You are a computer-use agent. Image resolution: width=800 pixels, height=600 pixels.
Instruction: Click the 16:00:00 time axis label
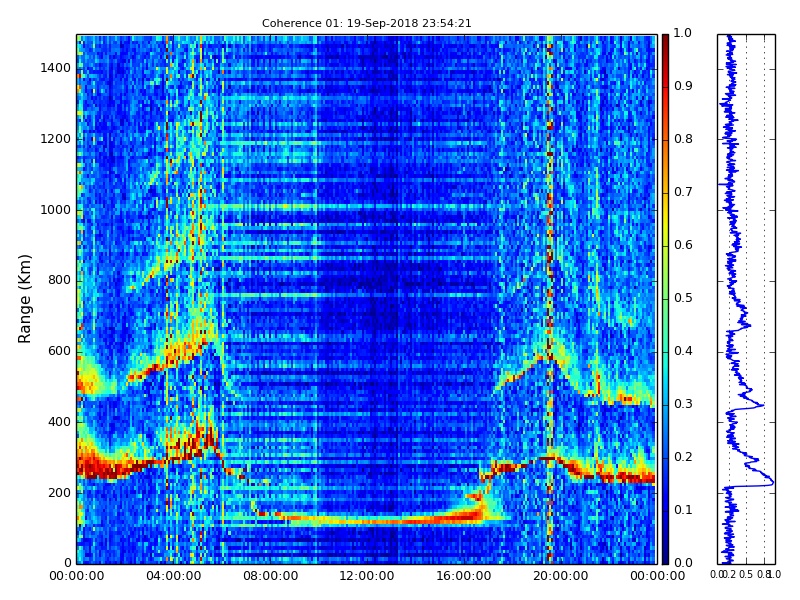pos(464,576)
